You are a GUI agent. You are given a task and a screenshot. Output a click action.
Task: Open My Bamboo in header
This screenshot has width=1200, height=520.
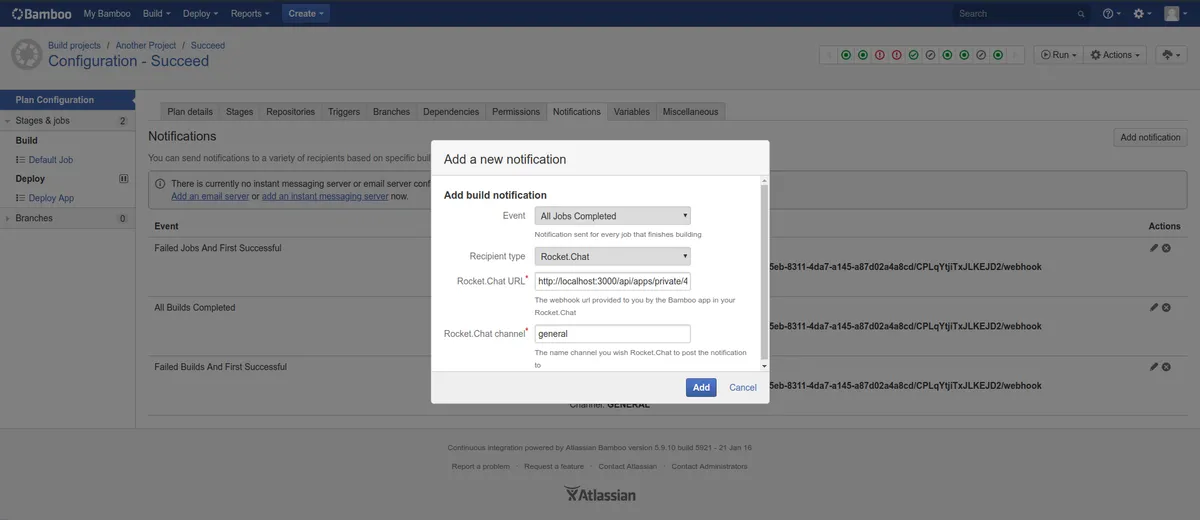(x=106, y=14)
